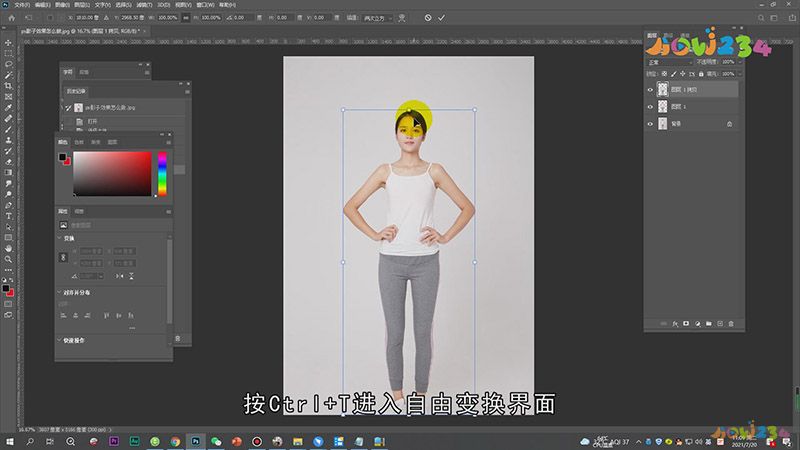Select the '图层 1' layer thumbnail
Viewport: 800px width, 450px height.
[x=662, y=107]
